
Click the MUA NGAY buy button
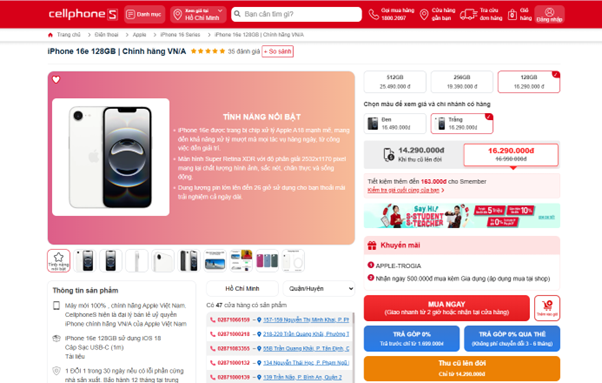[447, 308]
